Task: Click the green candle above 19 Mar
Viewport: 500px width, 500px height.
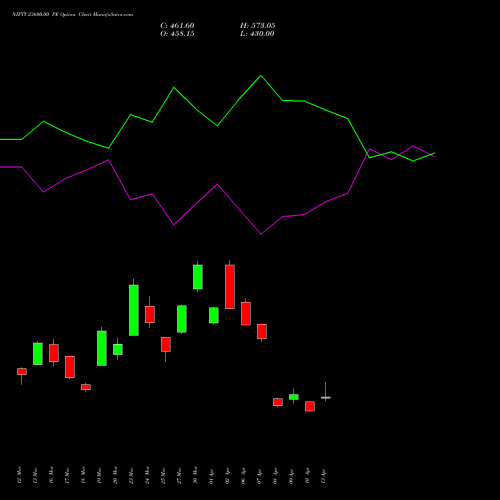Action: pyautogui.click(x=102, y=348)
